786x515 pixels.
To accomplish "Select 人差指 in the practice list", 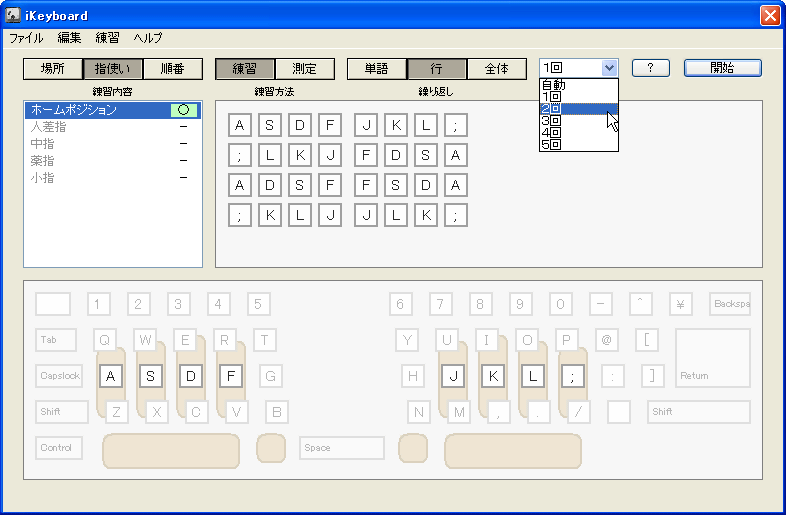I will tap(113, 127).
